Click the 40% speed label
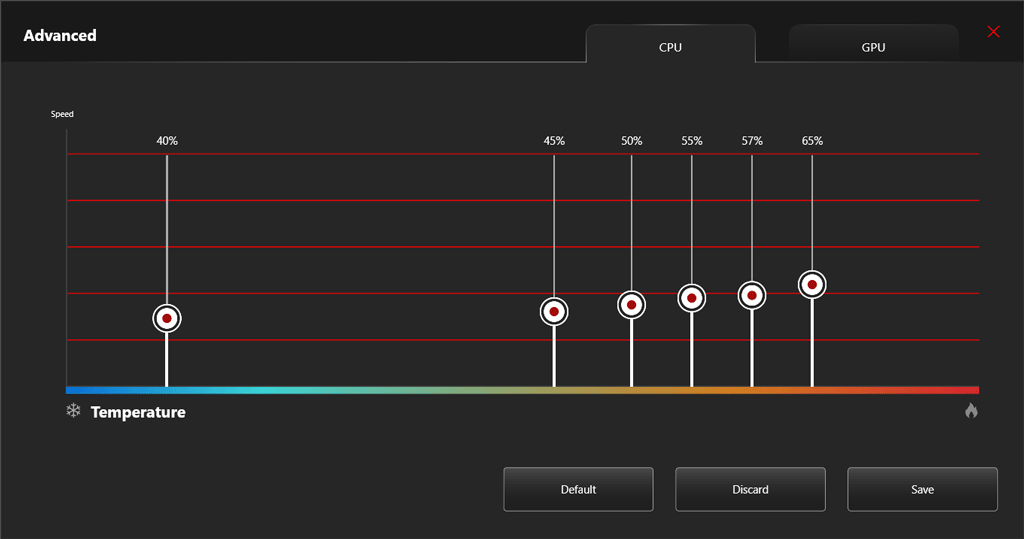Viewport: 1024px width, 539px height. pos(167,141)
